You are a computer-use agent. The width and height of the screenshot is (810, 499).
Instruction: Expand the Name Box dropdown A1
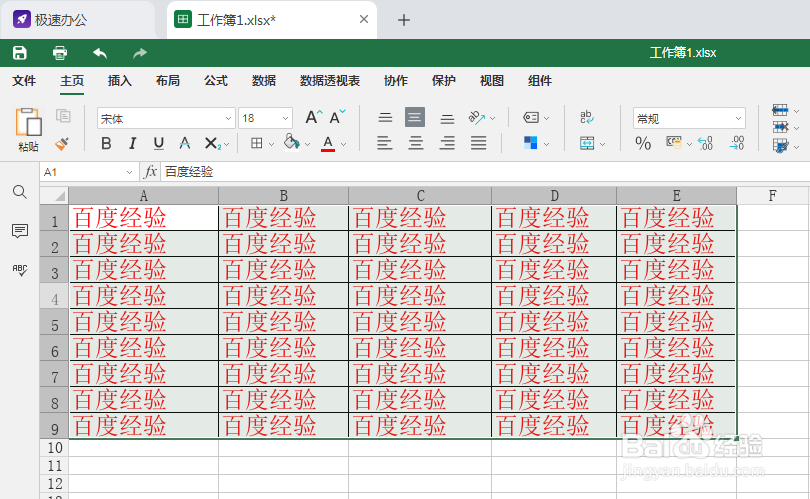coord(129,173)
